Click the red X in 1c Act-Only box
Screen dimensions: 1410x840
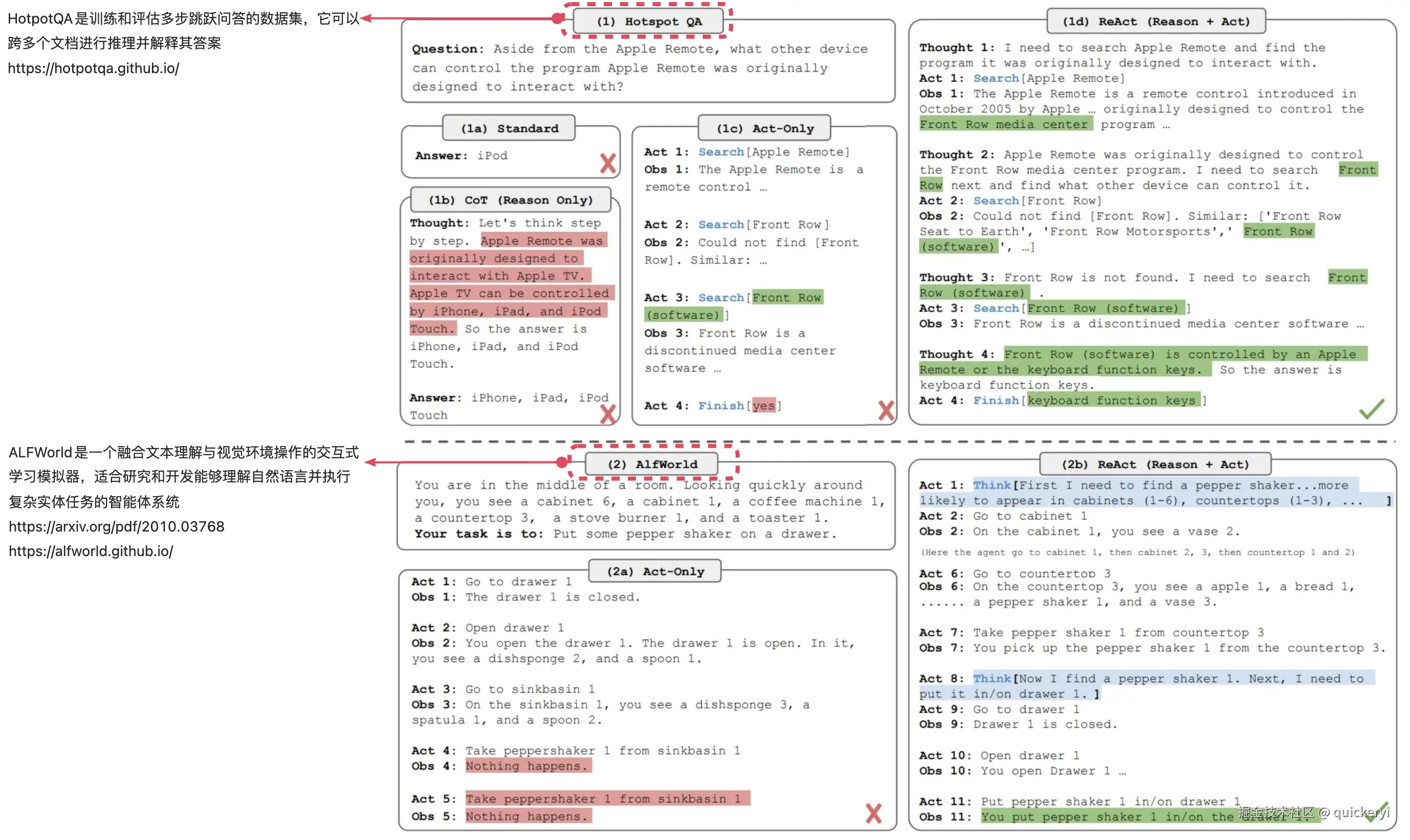pos(886,410)
